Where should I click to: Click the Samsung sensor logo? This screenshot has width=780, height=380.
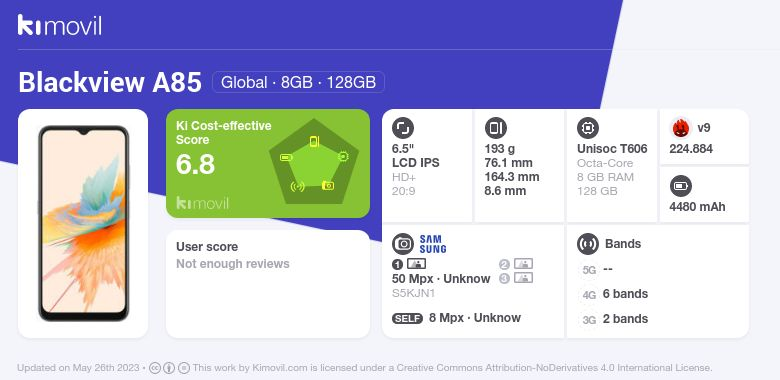tap(433, 244)
